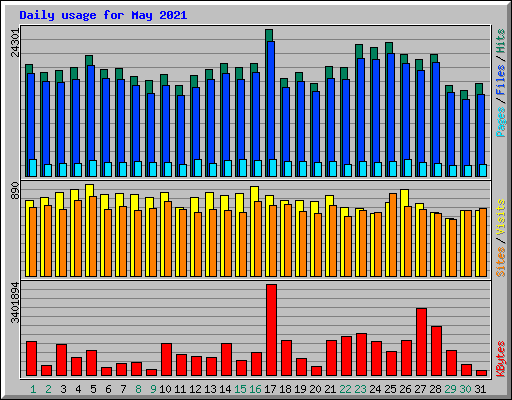Click the day label 6
The width and height of the screenshot is (512, 400).
coord(108,389)
